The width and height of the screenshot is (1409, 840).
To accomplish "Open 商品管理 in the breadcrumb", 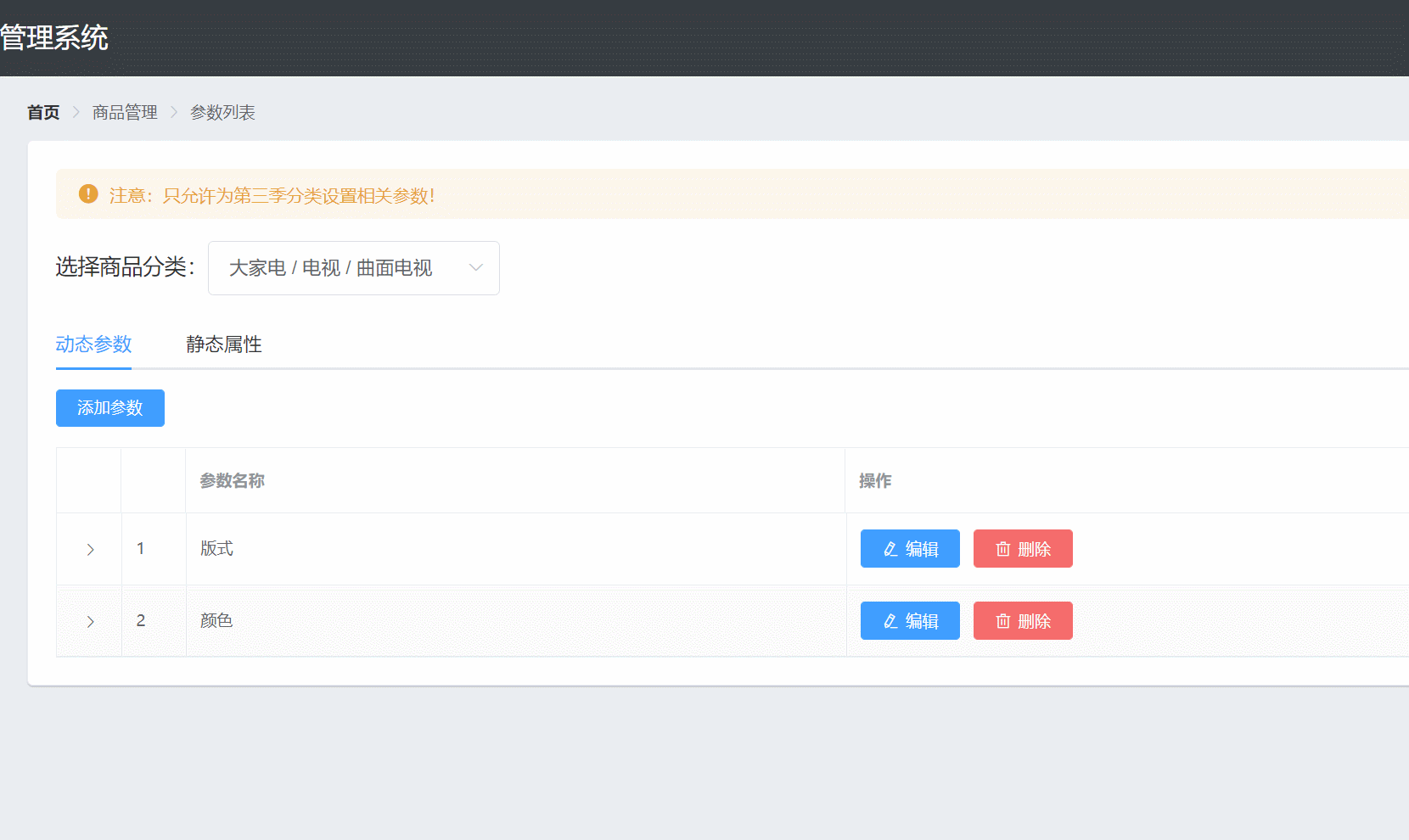I will (x=125, y=112).
